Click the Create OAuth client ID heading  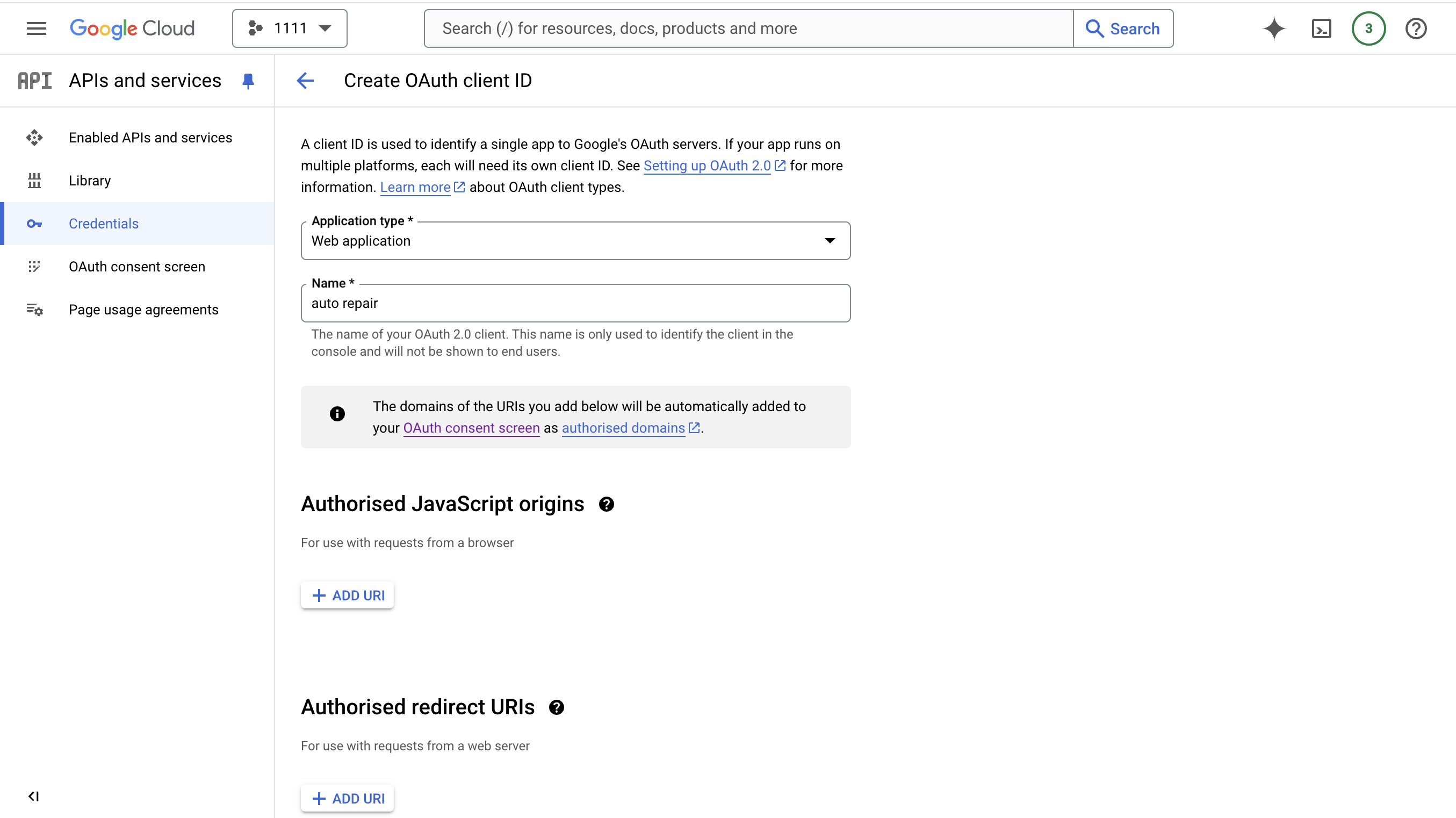[437, 81]
